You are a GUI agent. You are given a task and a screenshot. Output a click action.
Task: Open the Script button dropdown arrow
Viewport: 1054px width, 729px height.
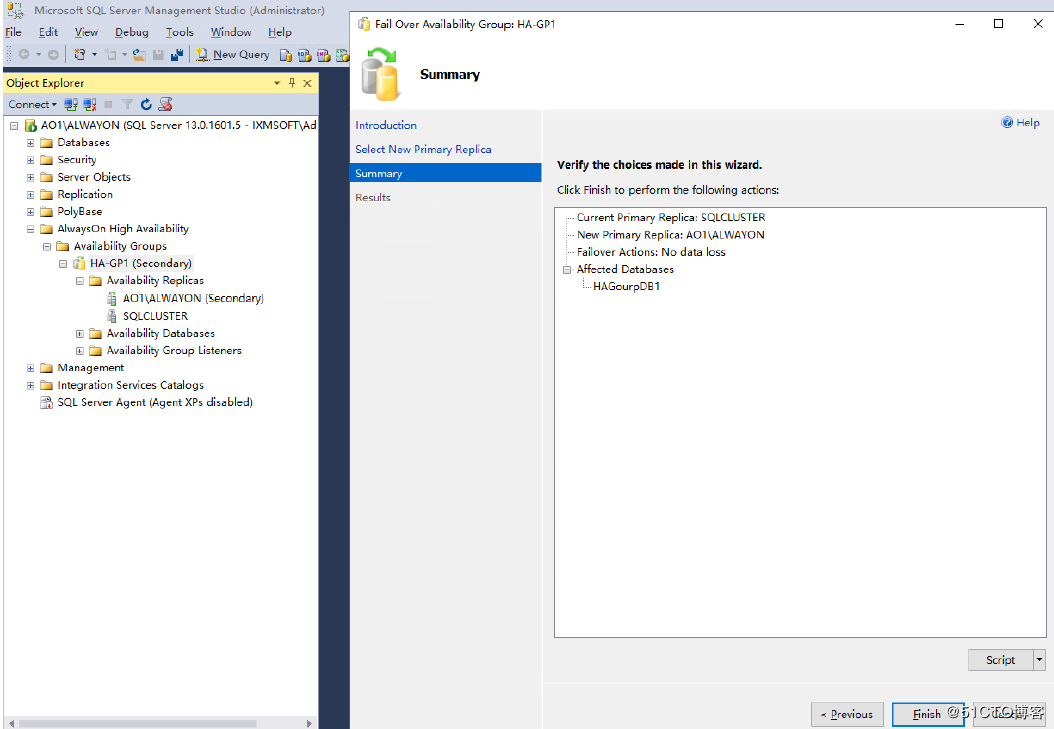1039,660
